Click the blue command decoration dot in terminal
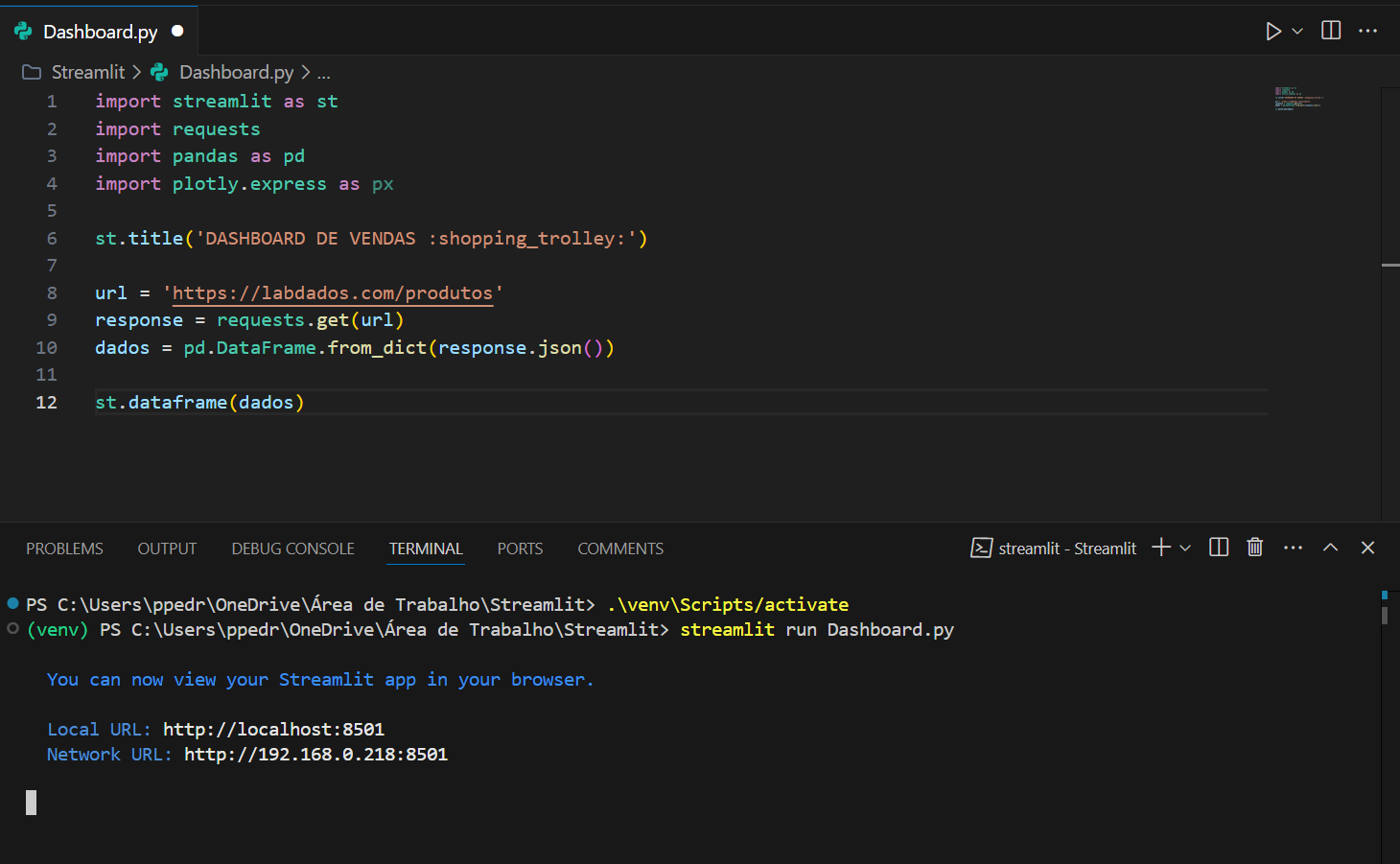The width and height of the screenshot is (1400, 864). (x=12, y=603)
